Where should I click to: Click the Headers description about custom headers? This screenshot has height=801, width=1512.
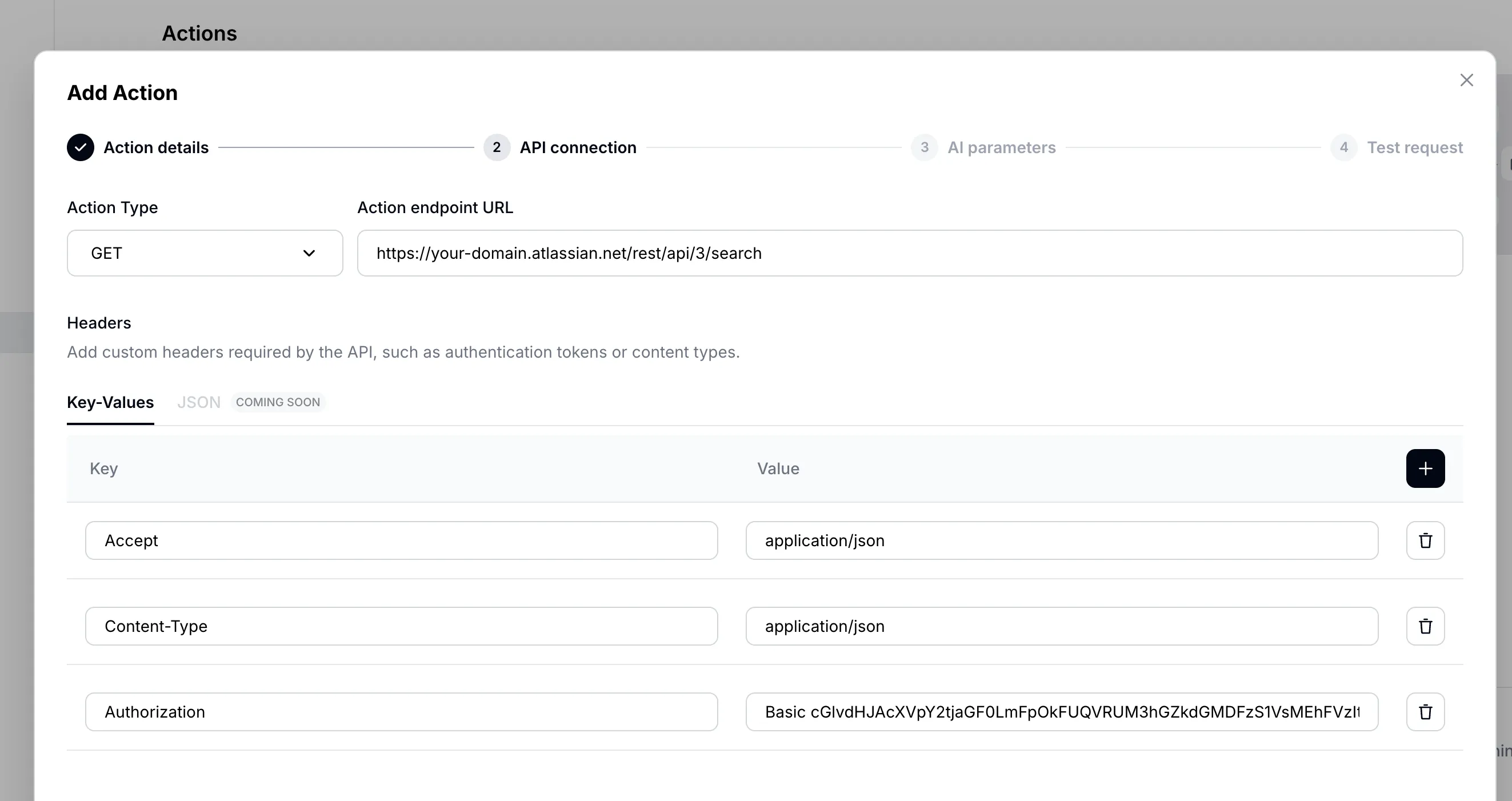tap(403, 352)
